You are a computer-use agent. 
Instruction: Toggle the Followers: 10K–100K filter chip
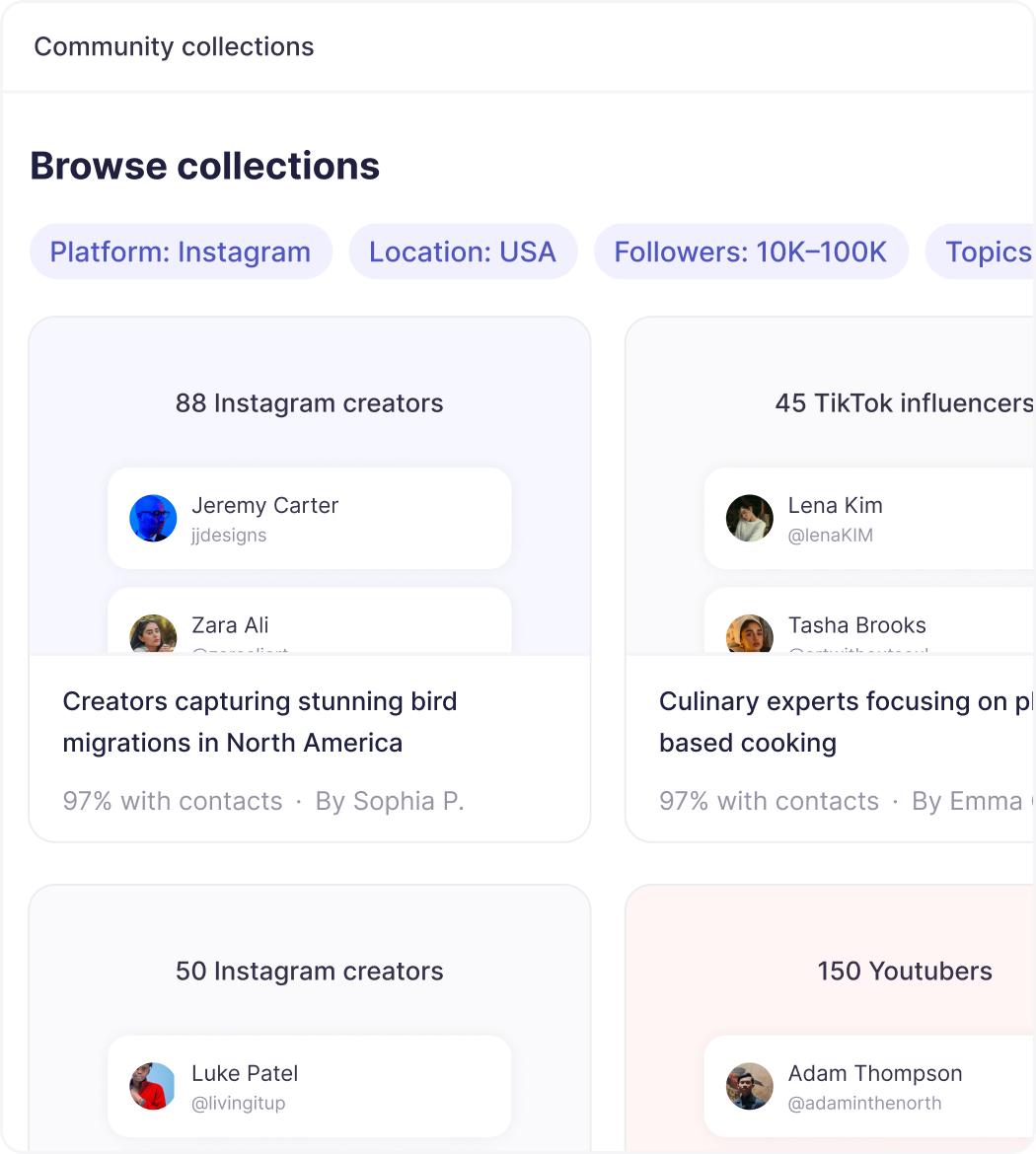coord(750,252)
